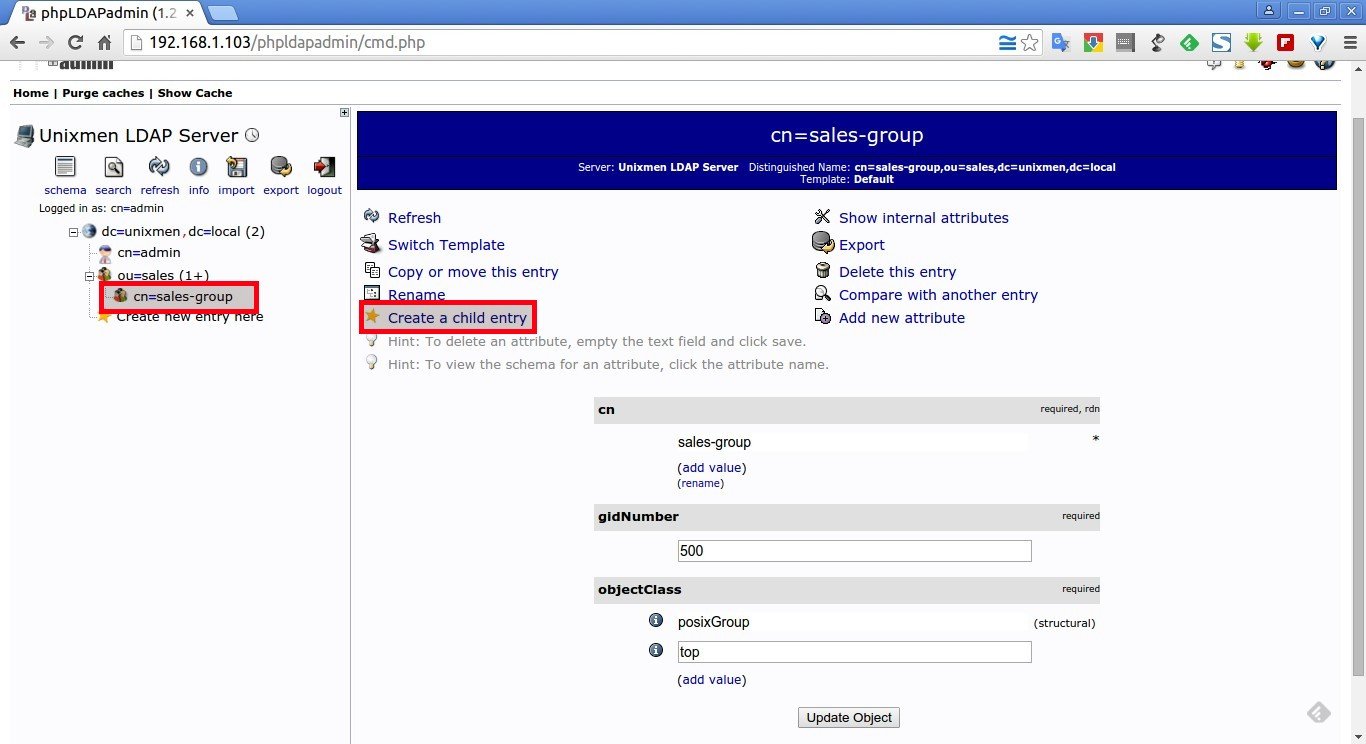Viewport: 1366px width, 744px height.
Task: Click the Copy or move this entry link
Action: [473, 272]
